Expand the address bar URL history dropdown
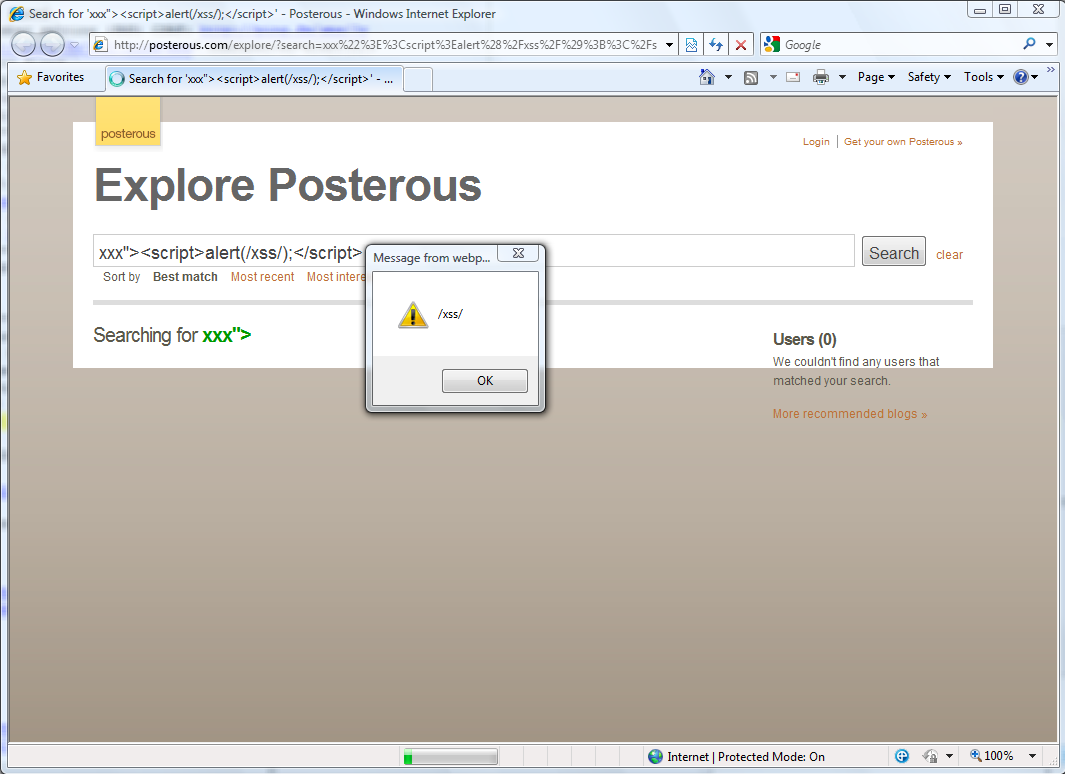 click(x=669, y=45)
